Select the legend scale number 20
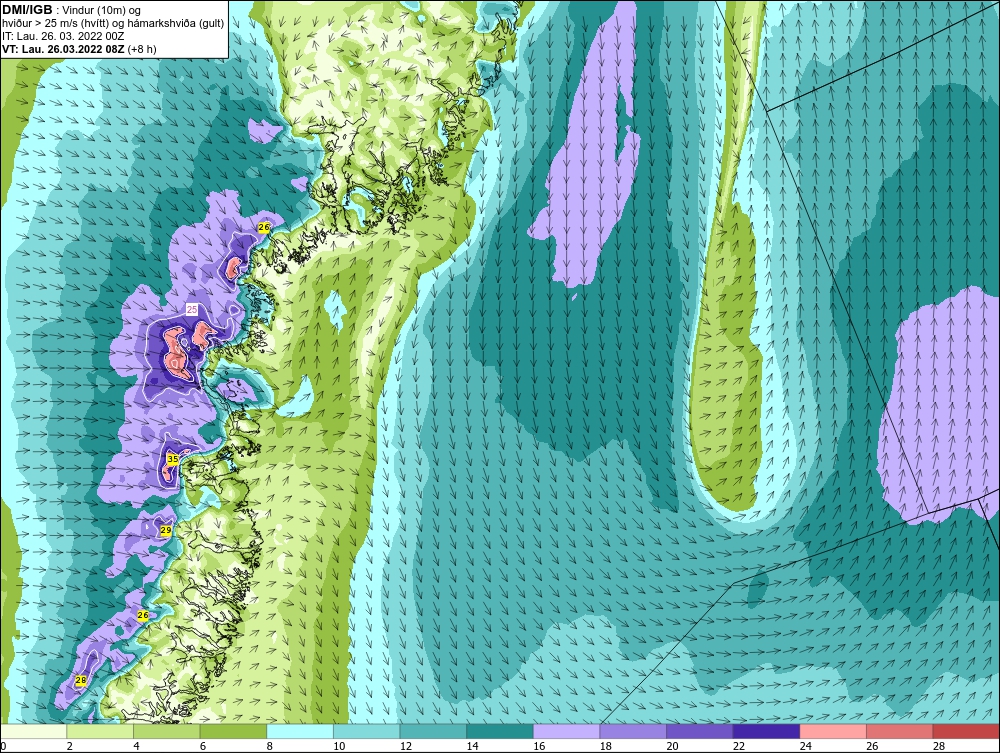1000x753 pixels. click(x=672, y=746)
